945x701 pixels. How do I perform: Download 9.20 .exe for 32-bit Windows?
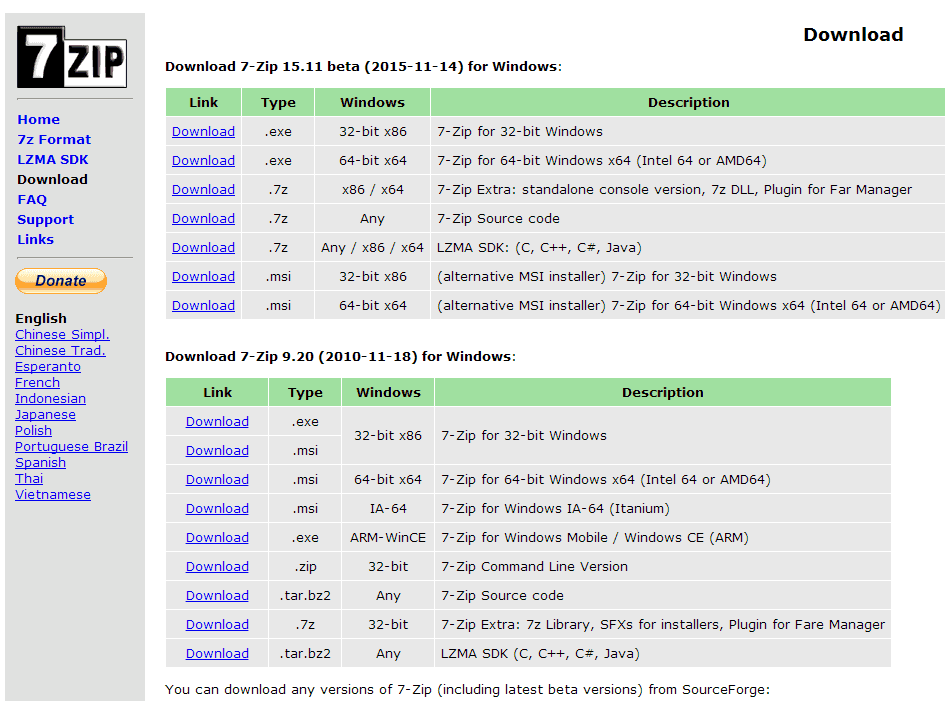[218, 421]
